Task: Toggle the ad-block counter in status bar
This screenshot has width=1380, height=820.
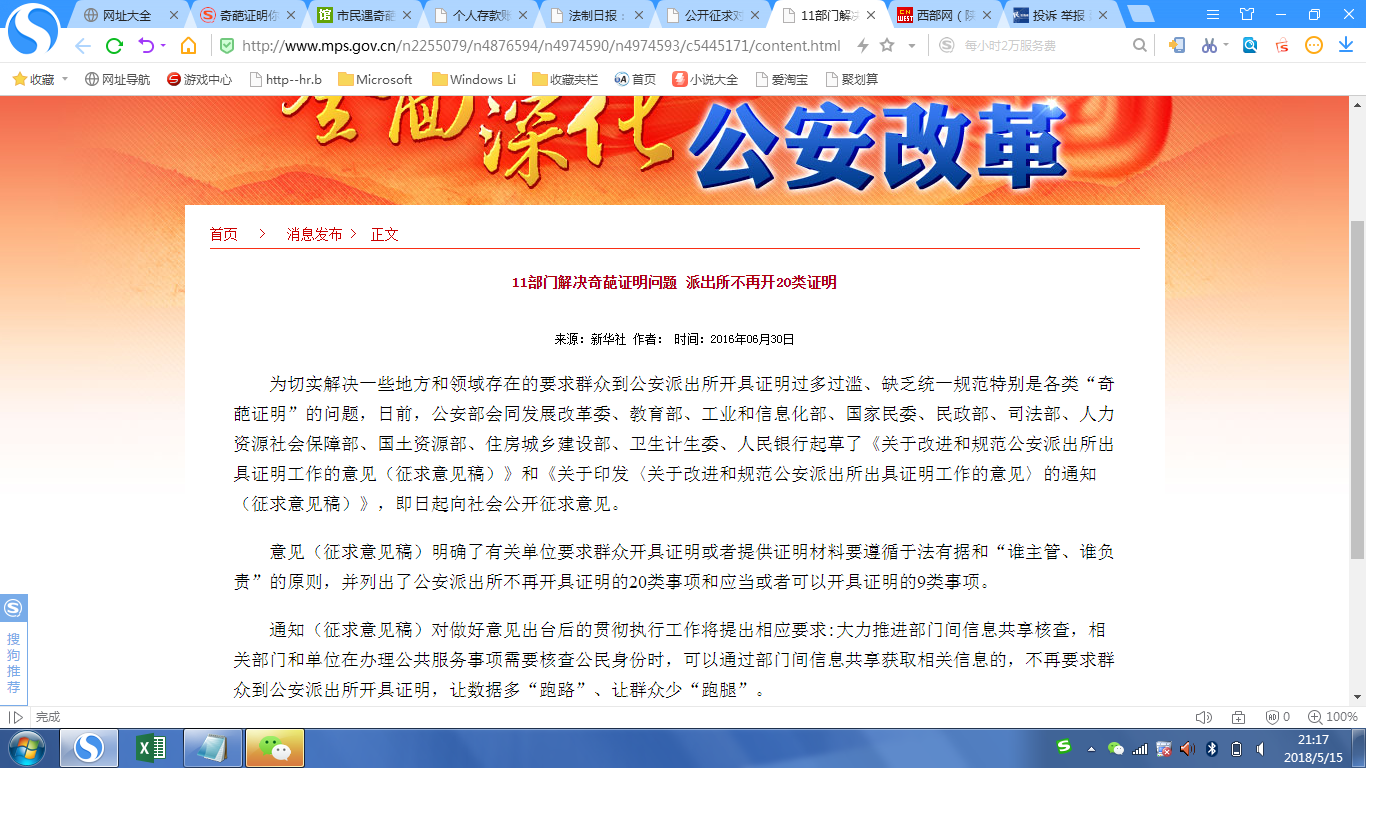Action: point(1277,717)
